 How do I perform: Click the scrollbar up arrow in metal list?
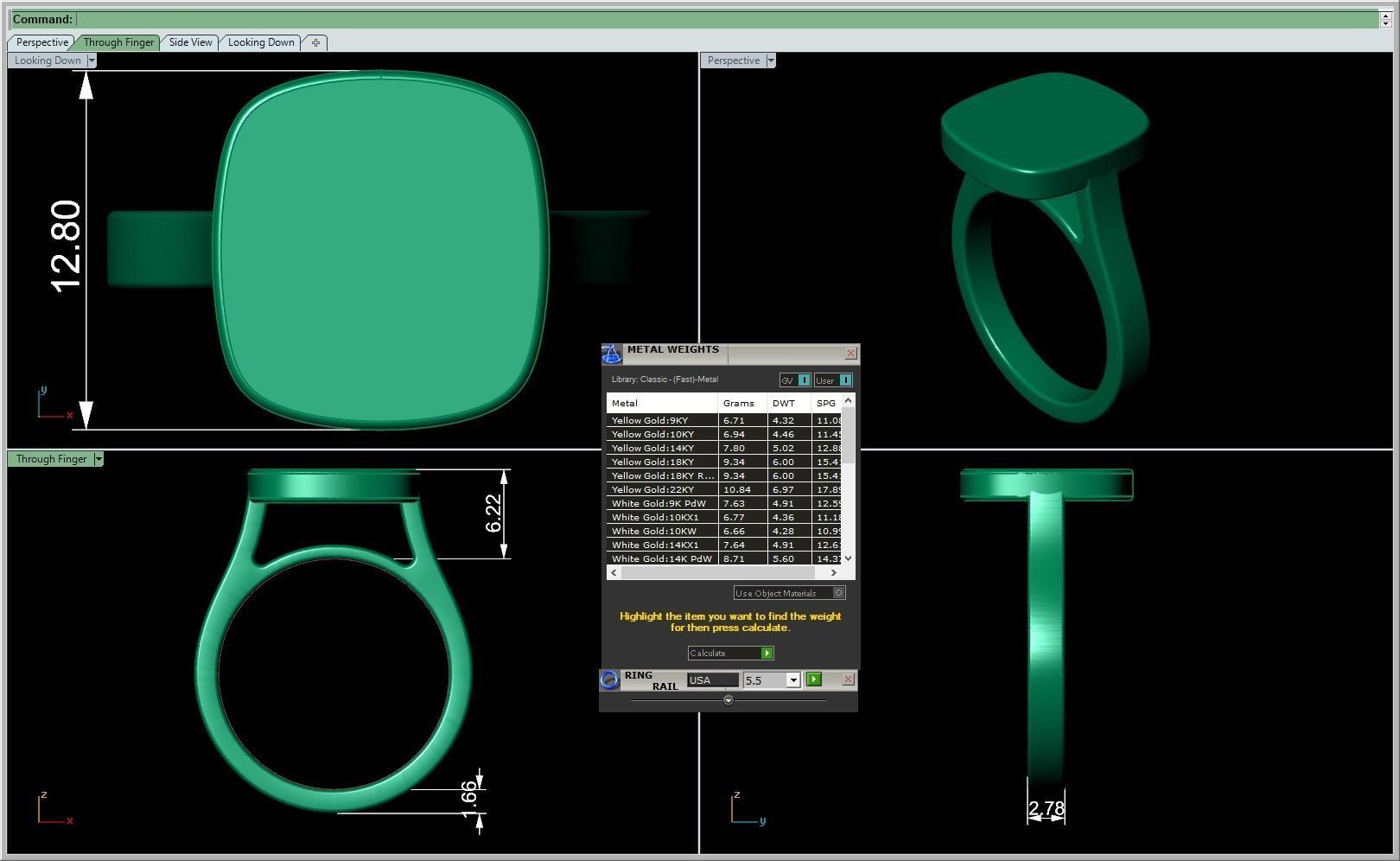(848, 400)
